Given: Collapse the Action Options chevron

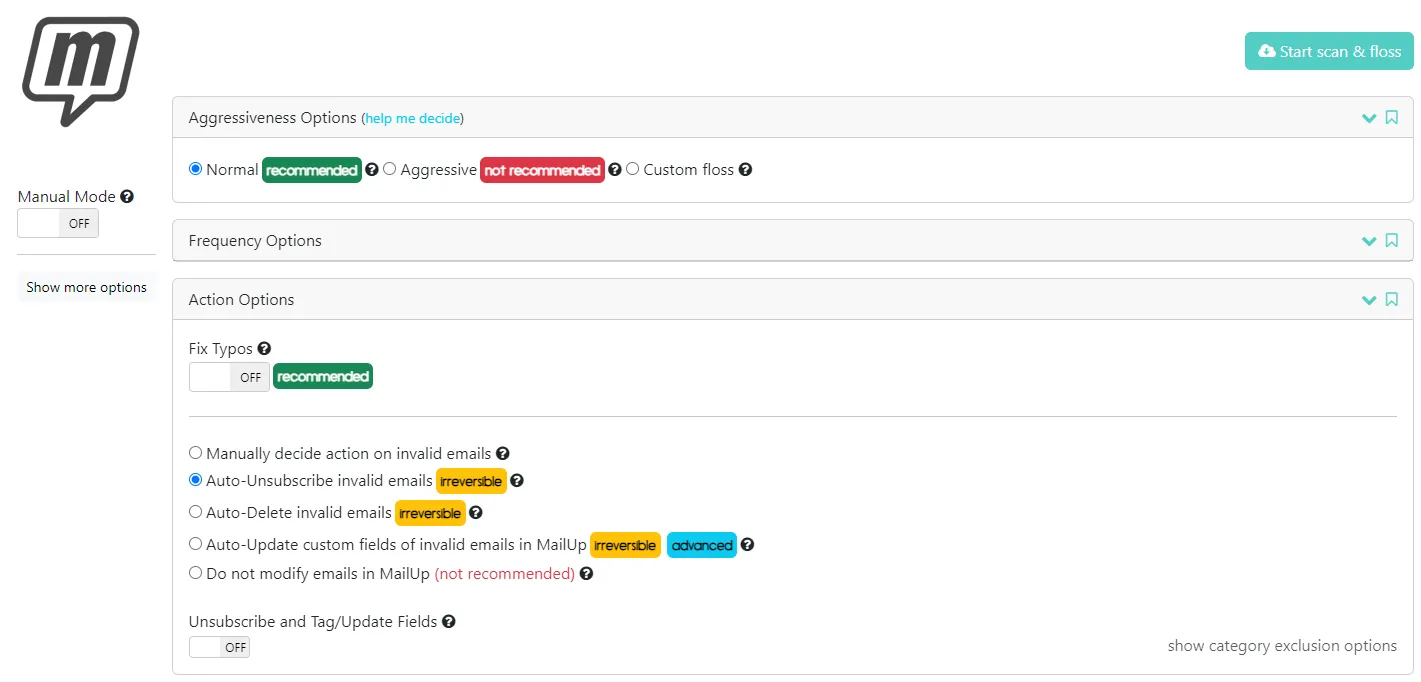Looking at the screenshot, I should [x=1369, y=300].
